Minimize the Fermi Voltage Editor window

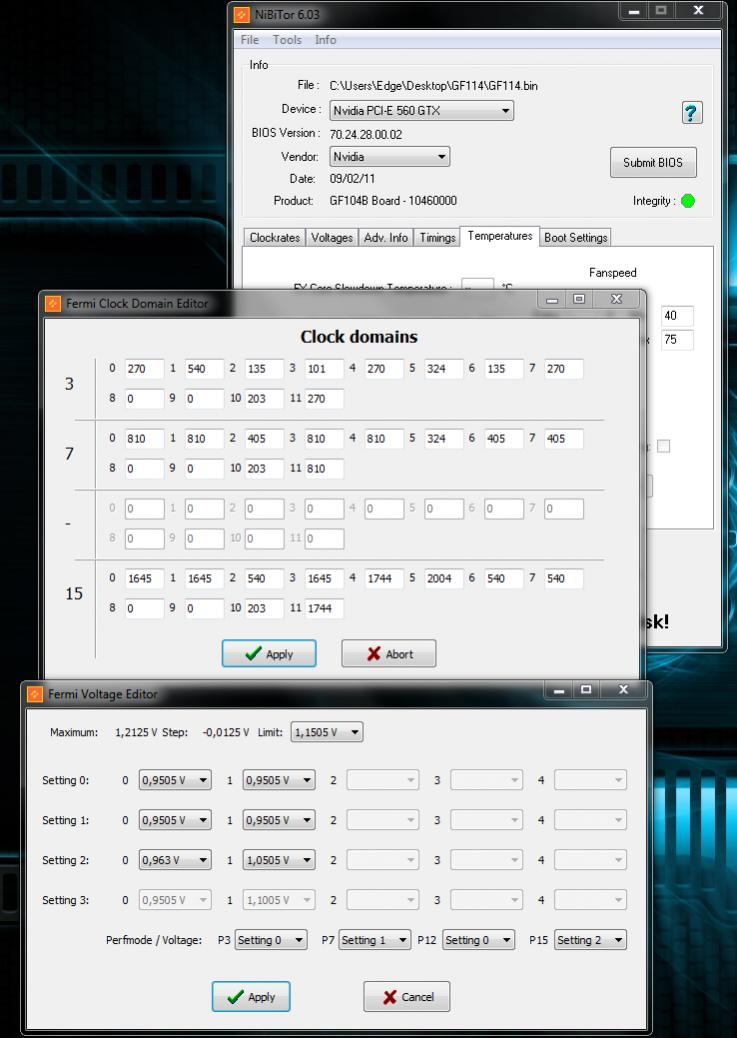click(x=560, y=690)
